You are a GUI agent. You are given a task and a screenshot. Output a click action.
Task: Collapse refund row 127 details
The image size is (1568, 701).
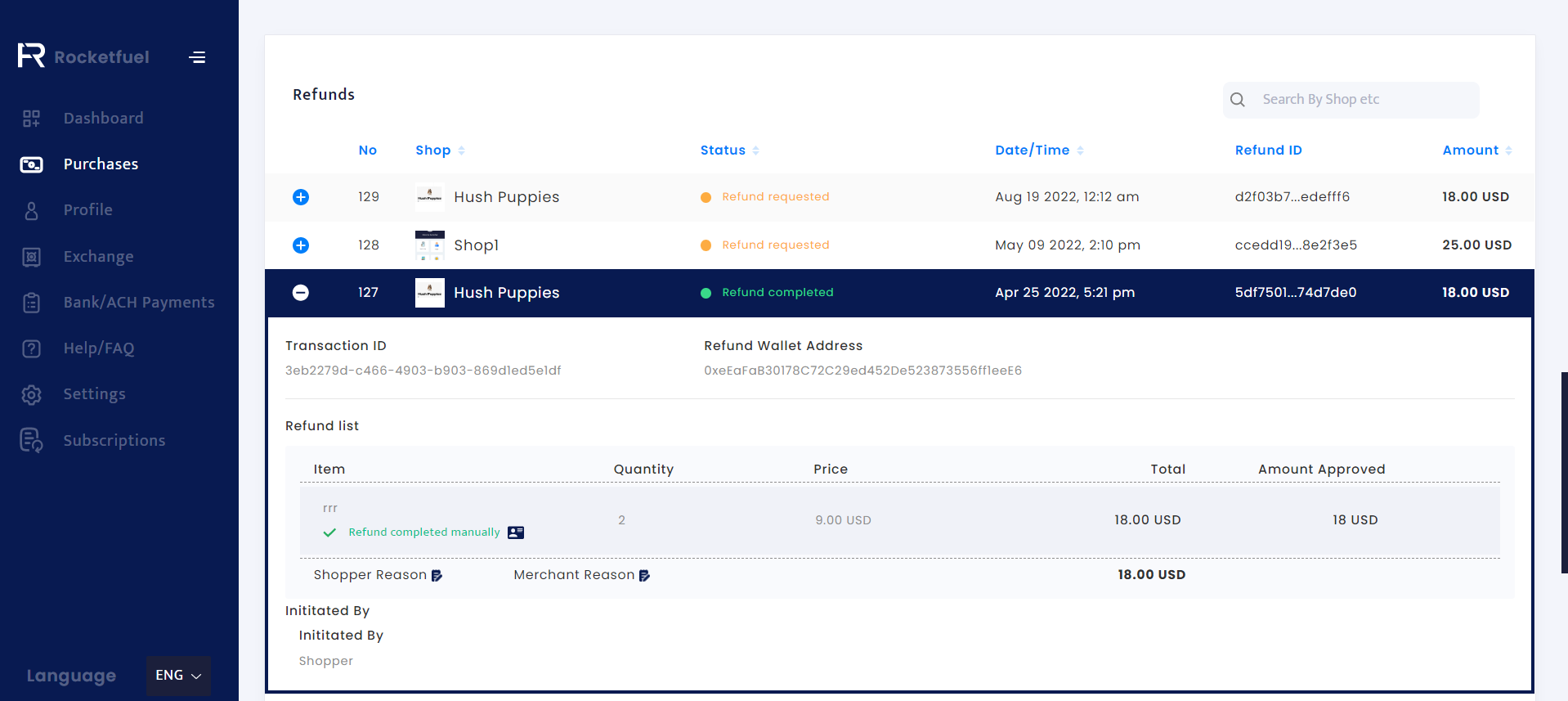(x=301, y=293)
